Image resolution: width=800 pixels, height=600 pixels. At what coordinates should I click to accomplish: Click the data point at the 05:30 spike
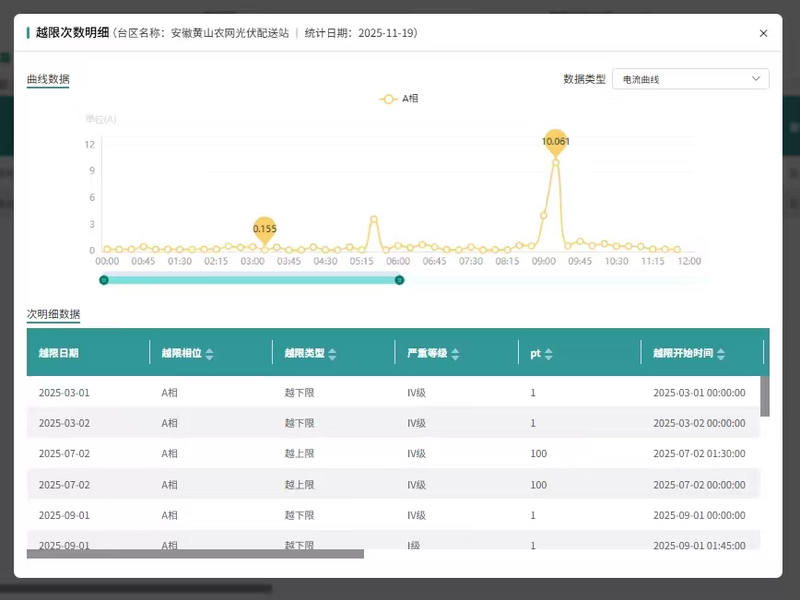[x=374, y=219]
